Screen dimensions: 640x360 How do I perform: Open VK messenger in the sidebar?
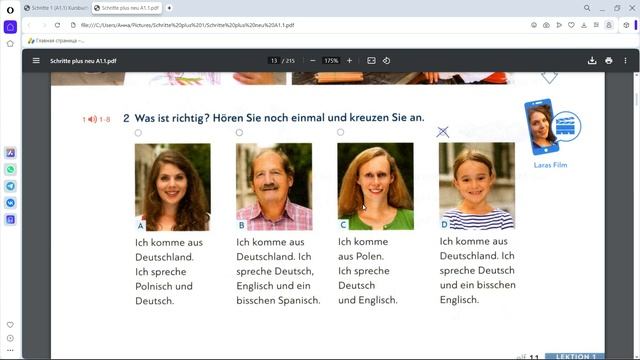(x=10, y=203)
